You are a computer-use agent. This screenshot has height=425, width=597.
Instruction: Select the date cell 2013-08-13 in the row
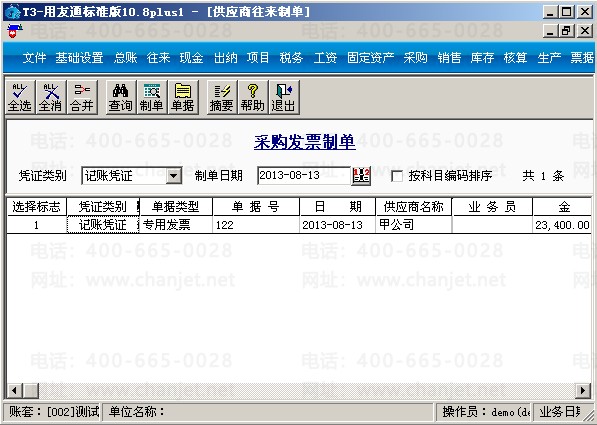click(338, 225)
